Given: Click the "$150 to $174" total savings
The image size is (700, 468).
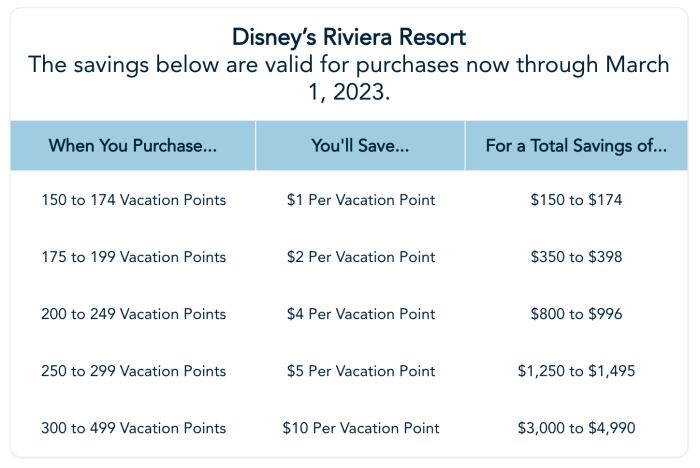Looking at the screenshot, I should [x=576, y=200].
